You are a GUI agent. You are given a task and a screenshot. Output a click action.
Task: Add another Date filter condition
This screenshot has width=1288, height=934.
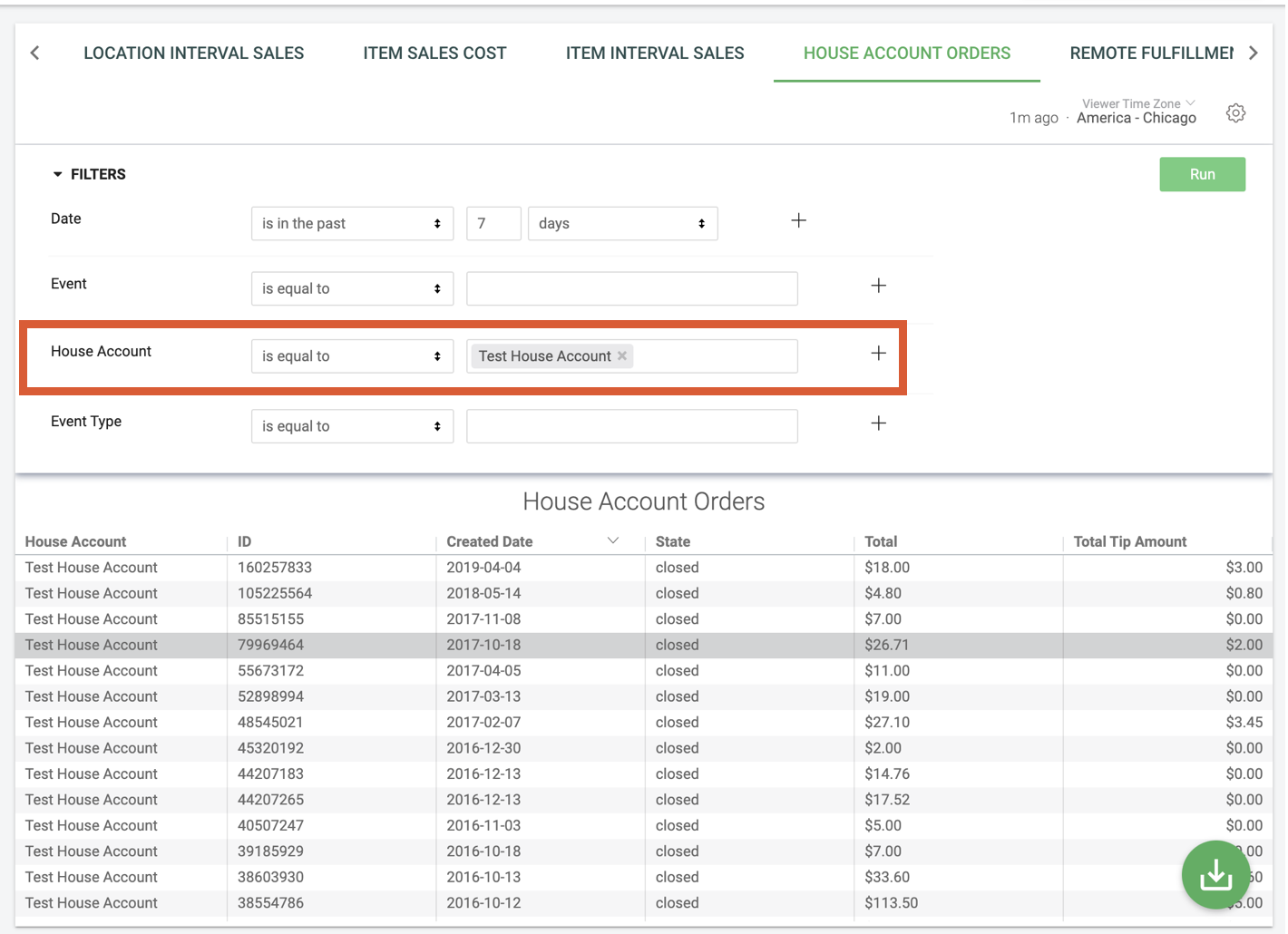coord(798,219)
